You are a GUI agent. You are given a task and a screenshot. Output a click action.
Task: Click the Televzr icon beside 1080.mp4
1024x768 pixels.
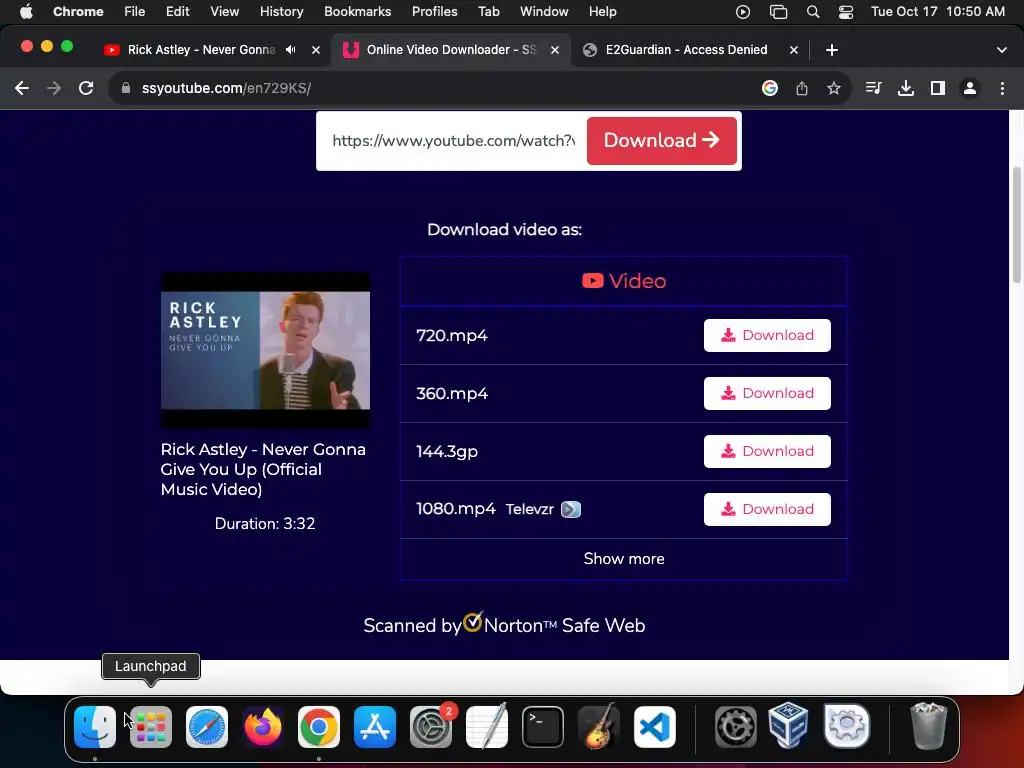pos(571,509)
